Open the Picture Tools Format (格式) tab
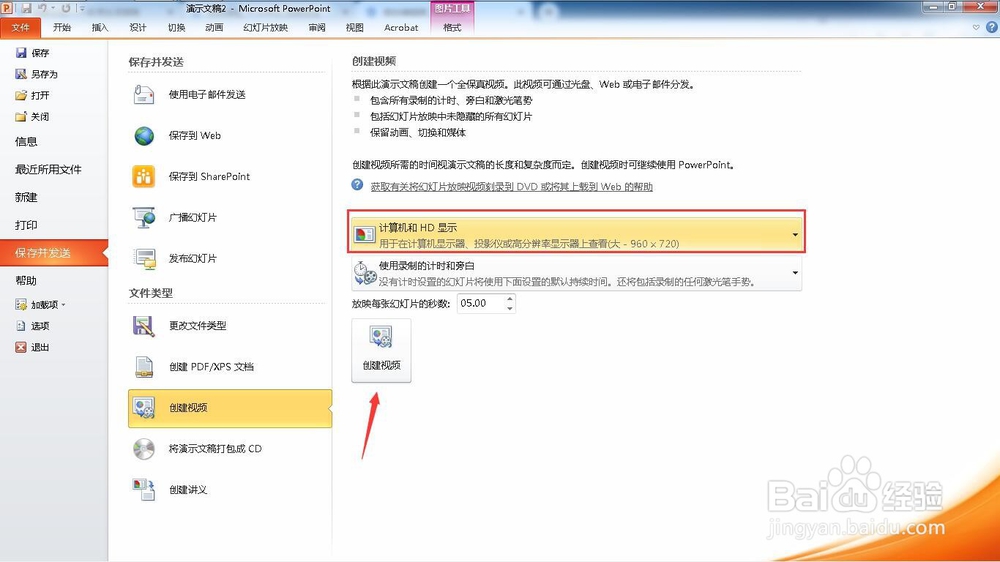Image resolution: width=1000 pixels, height=562 pixels. point(452,27)
